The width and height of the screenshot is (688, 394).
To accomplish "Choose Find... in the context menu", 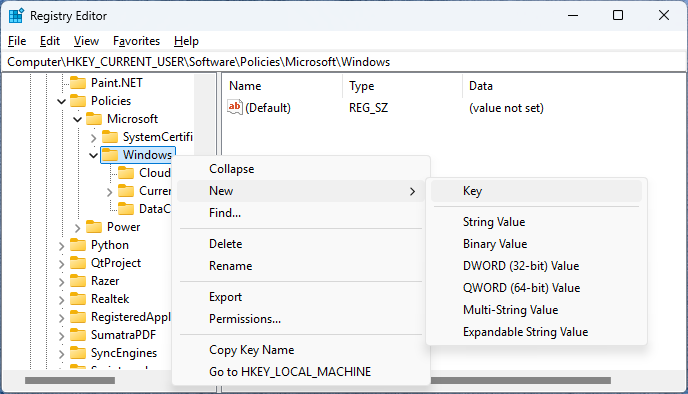I will [x=301, y=213].
